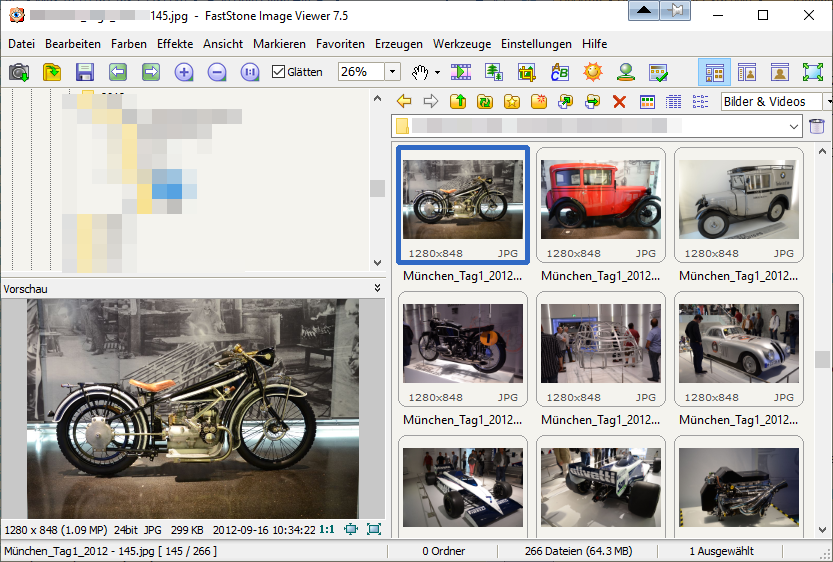Delete file using the red X
Screen dimensions: 833x562
pos(619,101)
